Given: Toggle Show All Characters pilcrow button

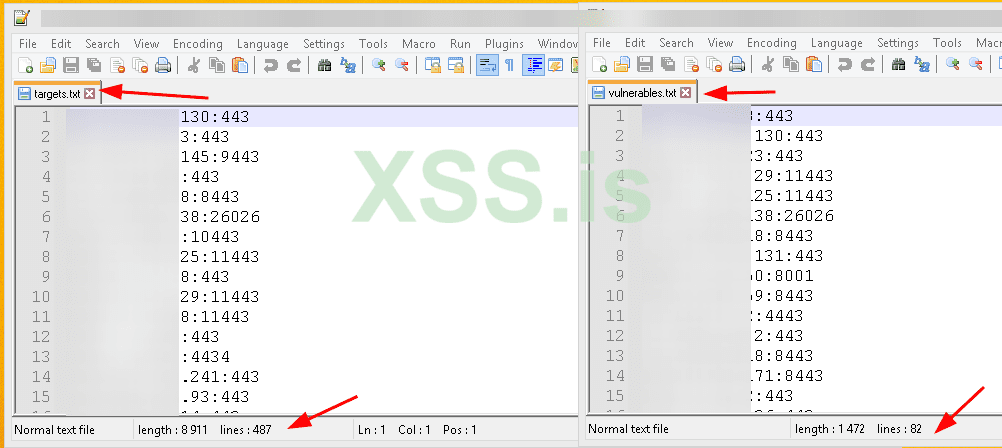Looking at the screenshot, I should [x=509, y=65].
